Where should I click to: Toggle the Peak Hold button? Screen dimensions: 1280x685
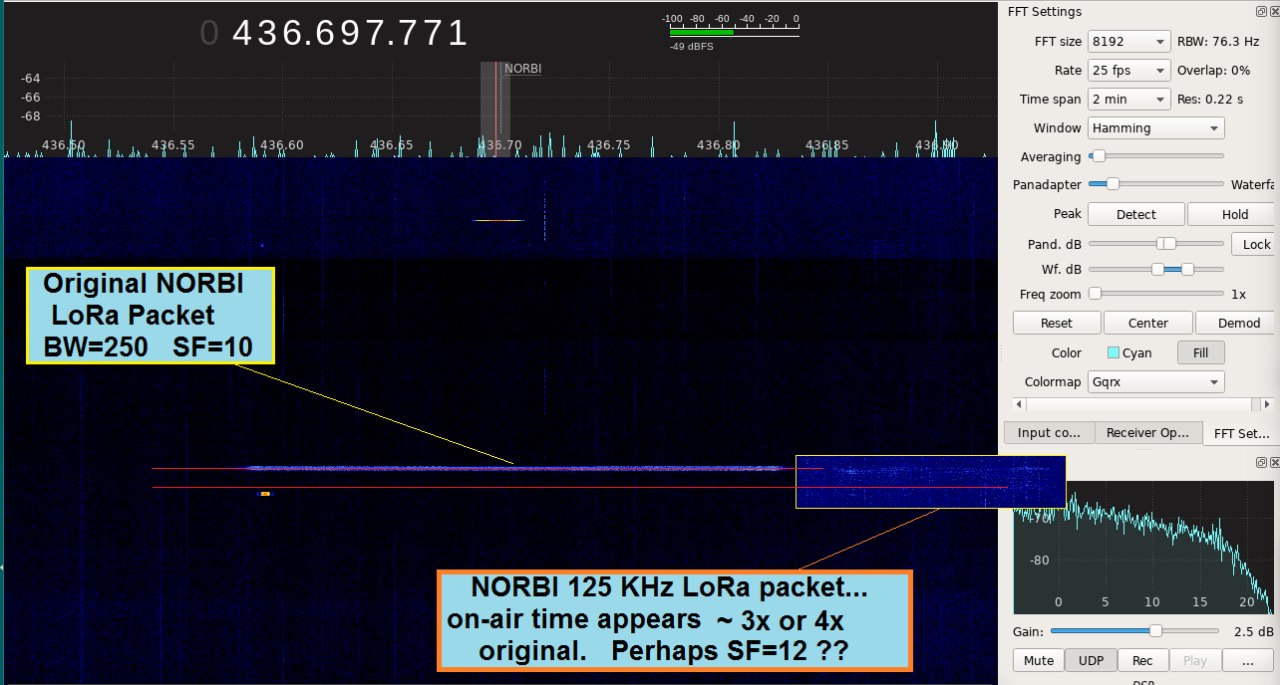1234,214
